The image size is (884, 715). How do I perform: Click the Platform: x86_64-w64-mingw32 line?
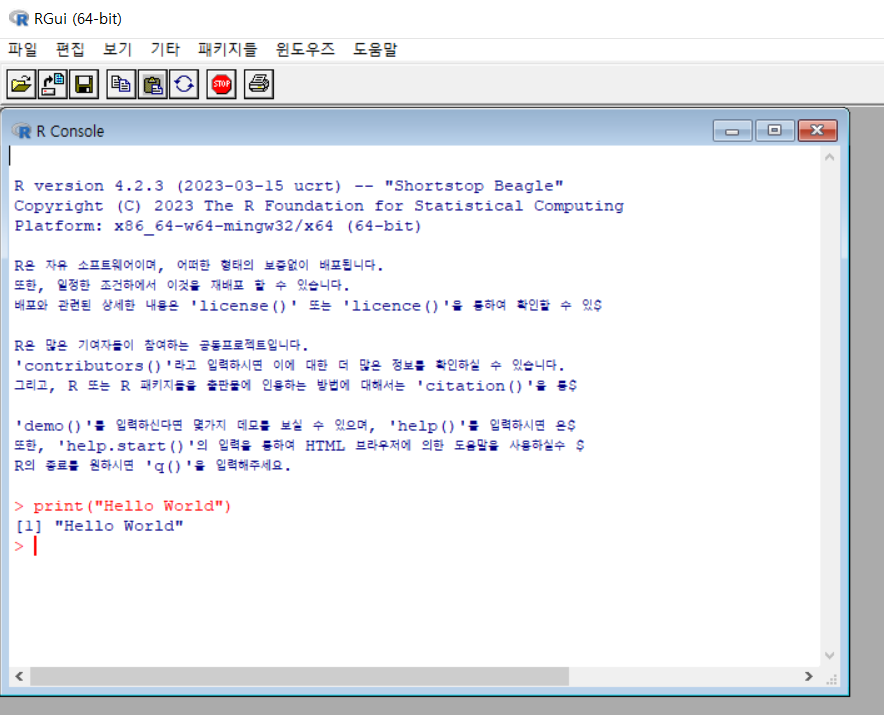point(218,226)
